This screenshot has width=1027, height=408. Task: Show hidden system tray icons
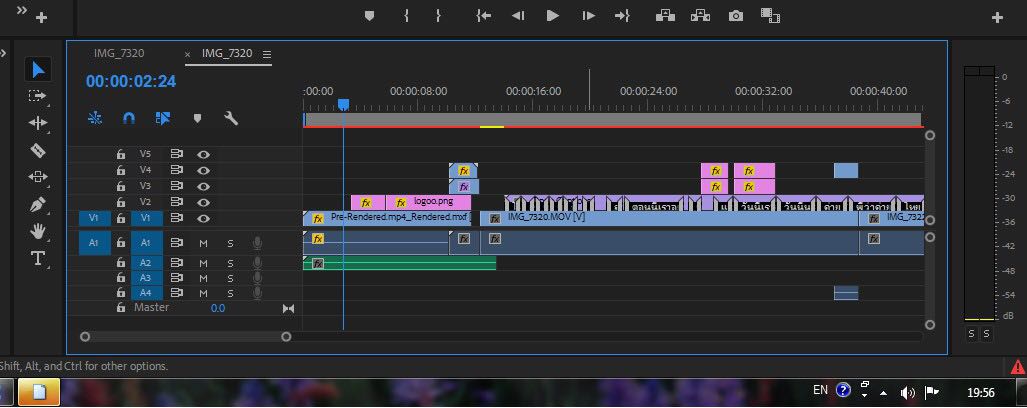pyautogui.click(x=884, y=393)
